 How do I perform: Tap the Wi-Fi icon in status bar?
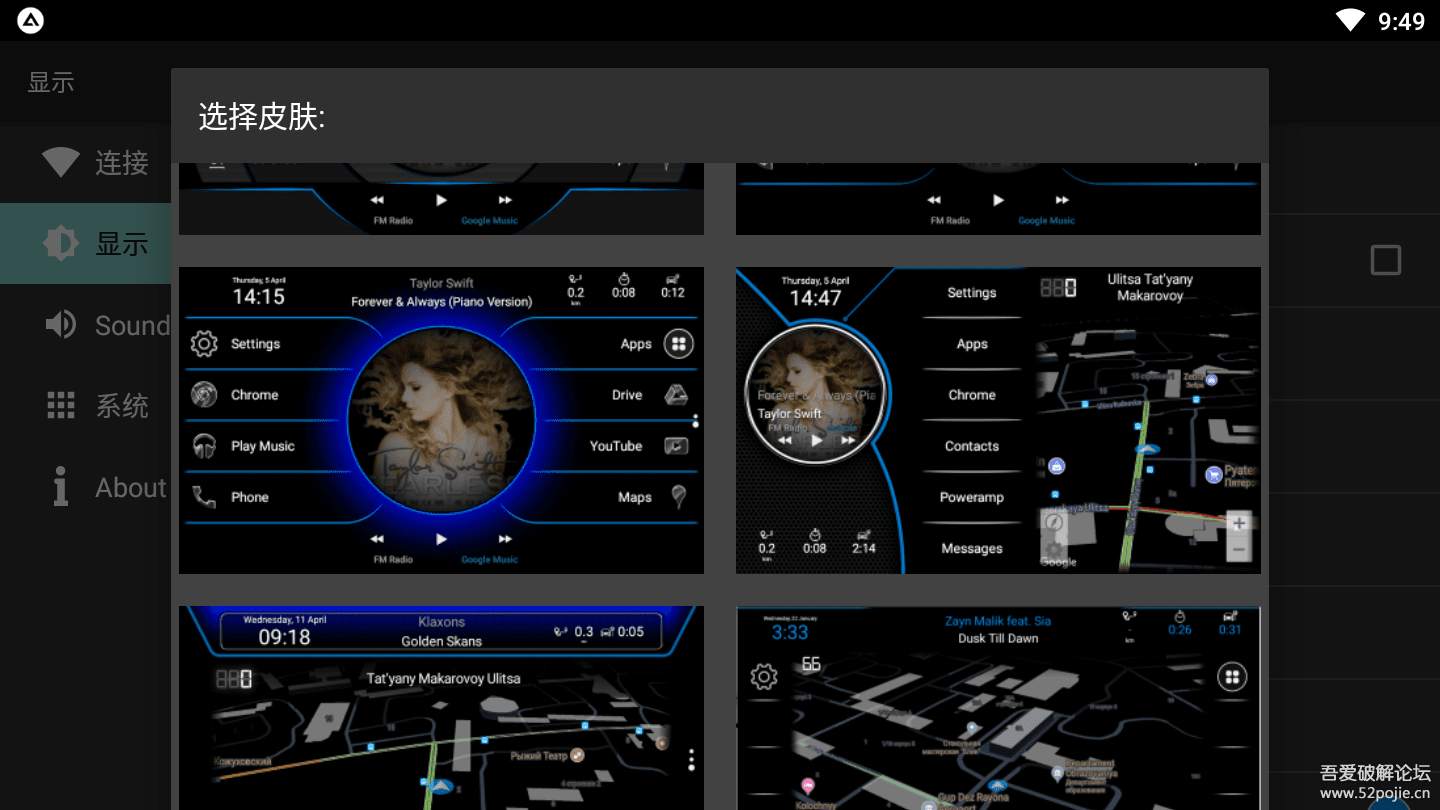pos(1350,20)
